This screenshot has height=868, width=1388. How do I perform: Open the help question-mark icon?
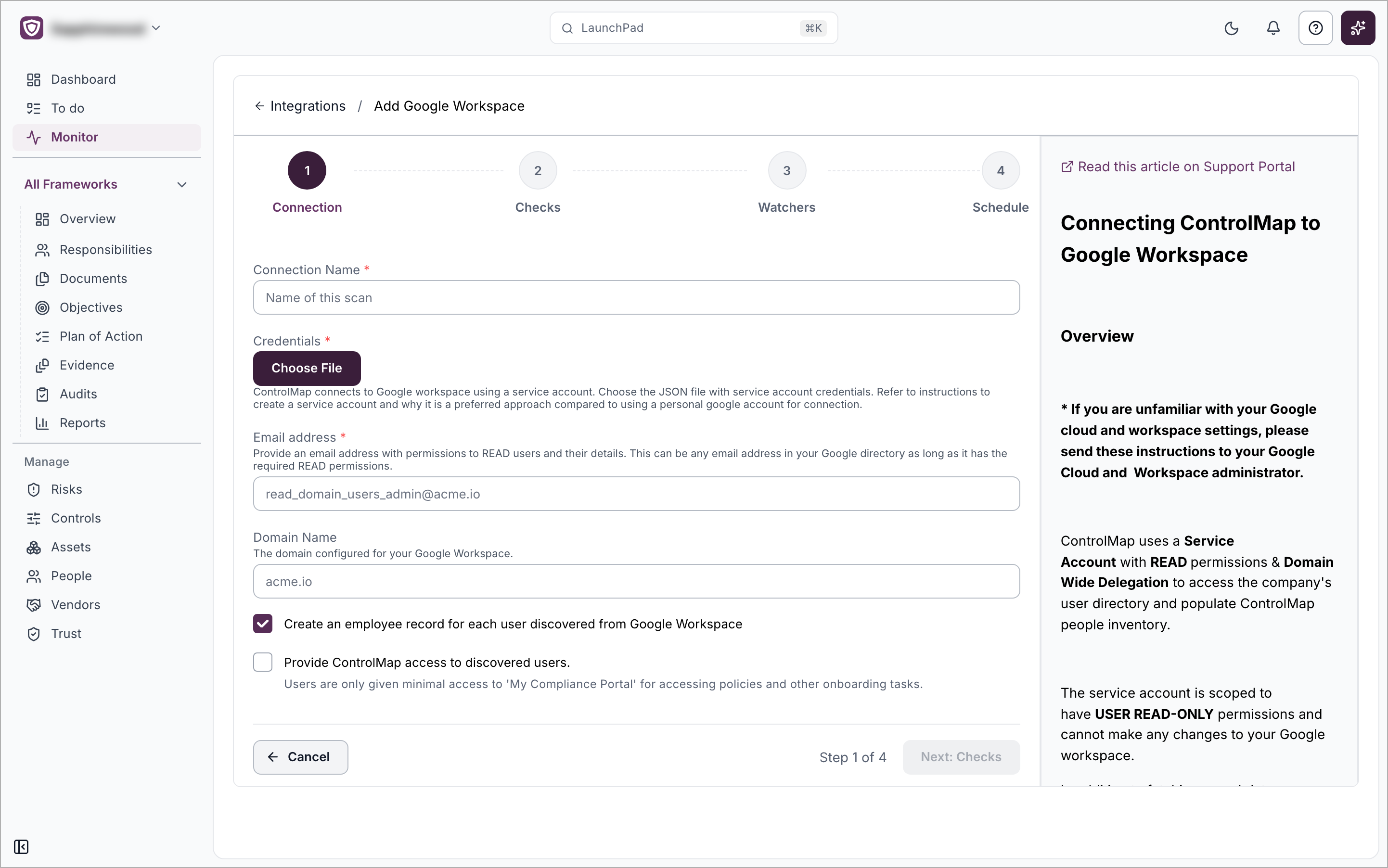[1315, 28]
